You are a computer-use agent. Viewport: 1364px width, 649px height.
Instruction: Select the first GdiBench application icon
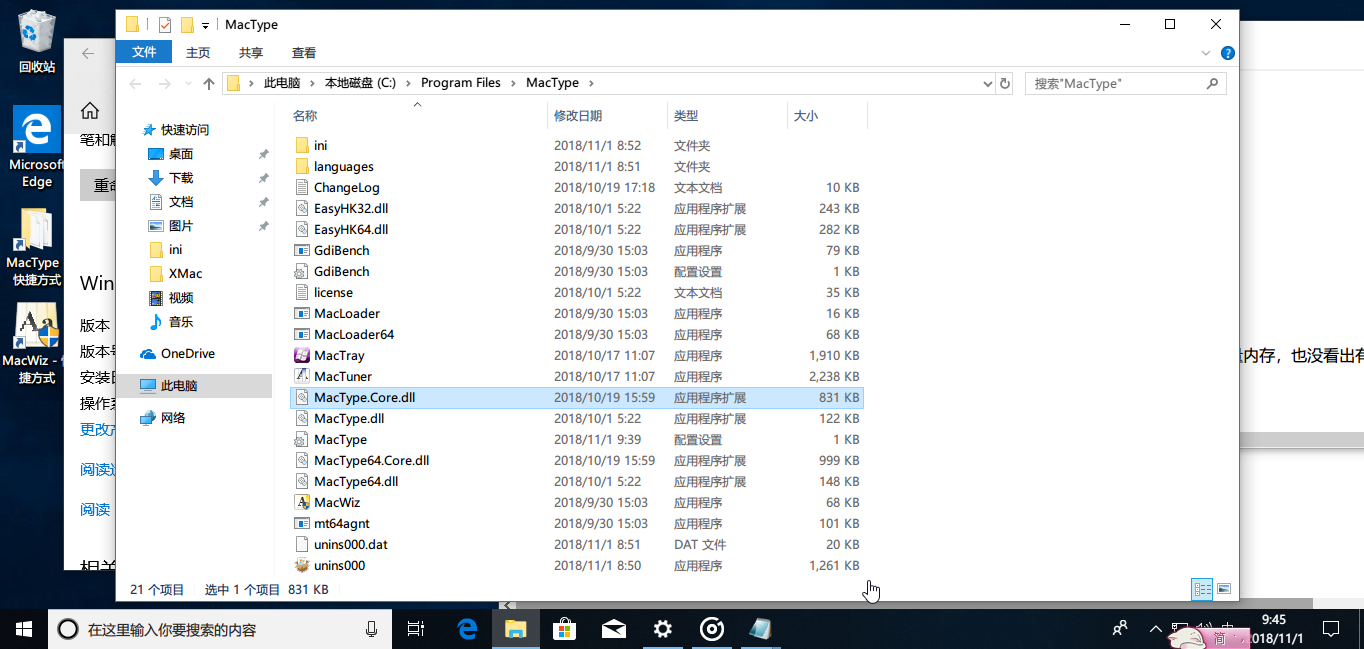click(x=302, y=251)
